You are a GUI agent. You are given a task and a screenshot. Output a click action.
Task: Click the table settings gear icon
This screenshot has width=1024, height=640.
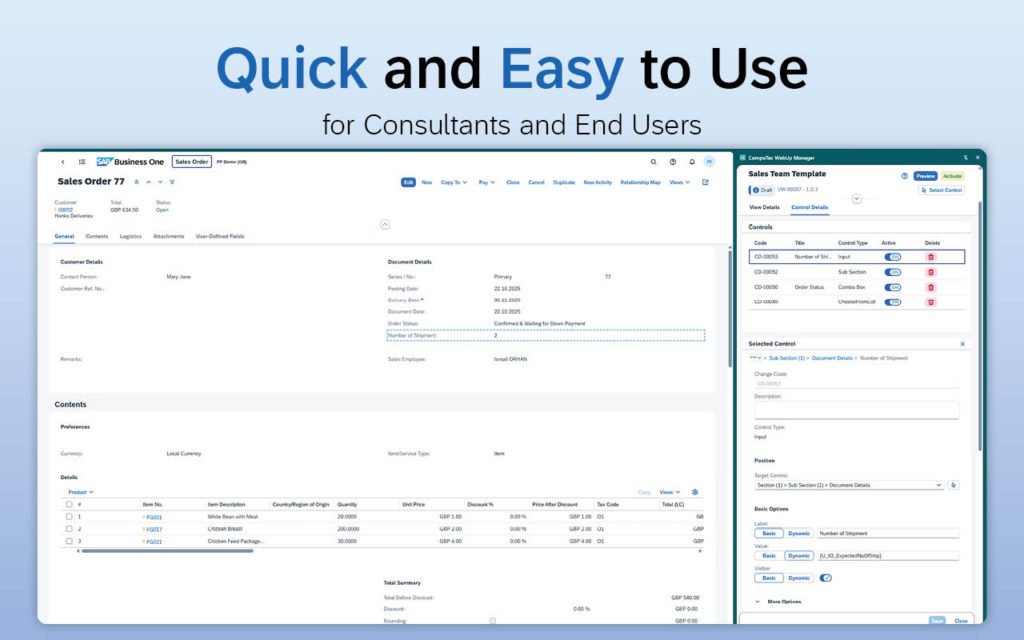(x=695, y=492)
